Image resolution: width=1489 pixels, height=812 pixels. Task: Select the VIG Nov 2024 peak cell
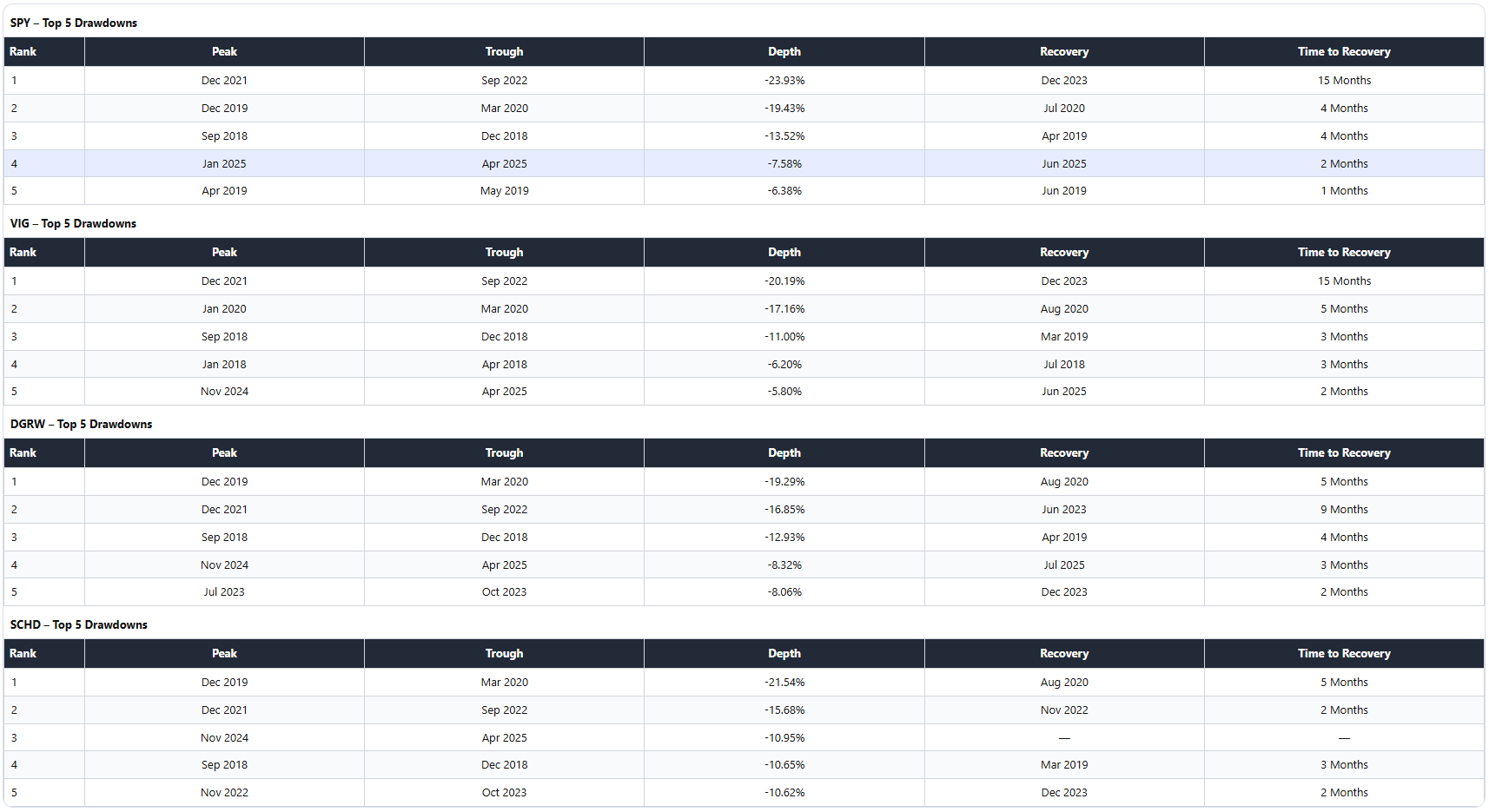click(224, 392)
